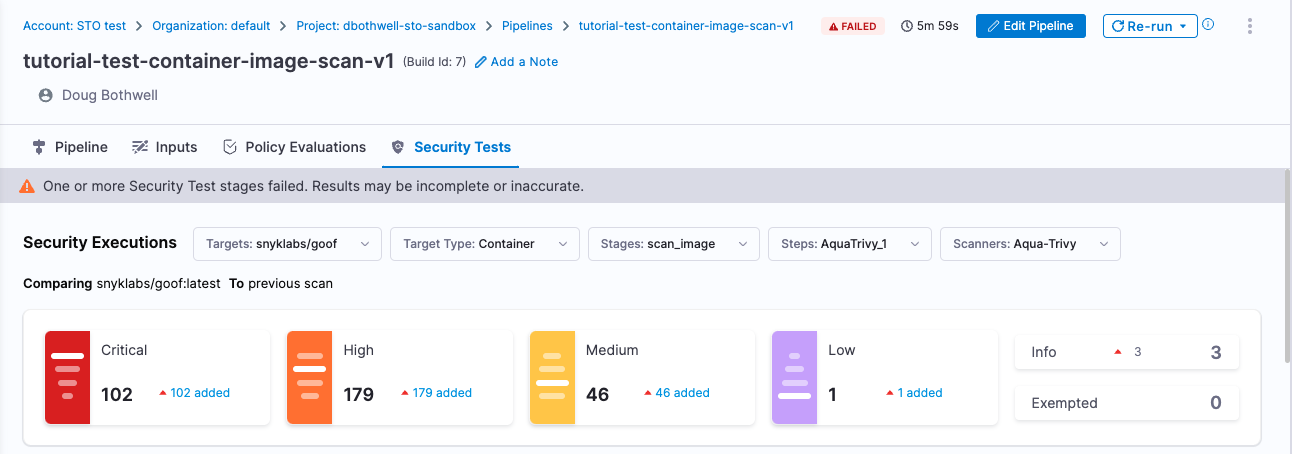
Task: Expand the Targets snyklabs/goof dropdown
Action: (287, 244)
